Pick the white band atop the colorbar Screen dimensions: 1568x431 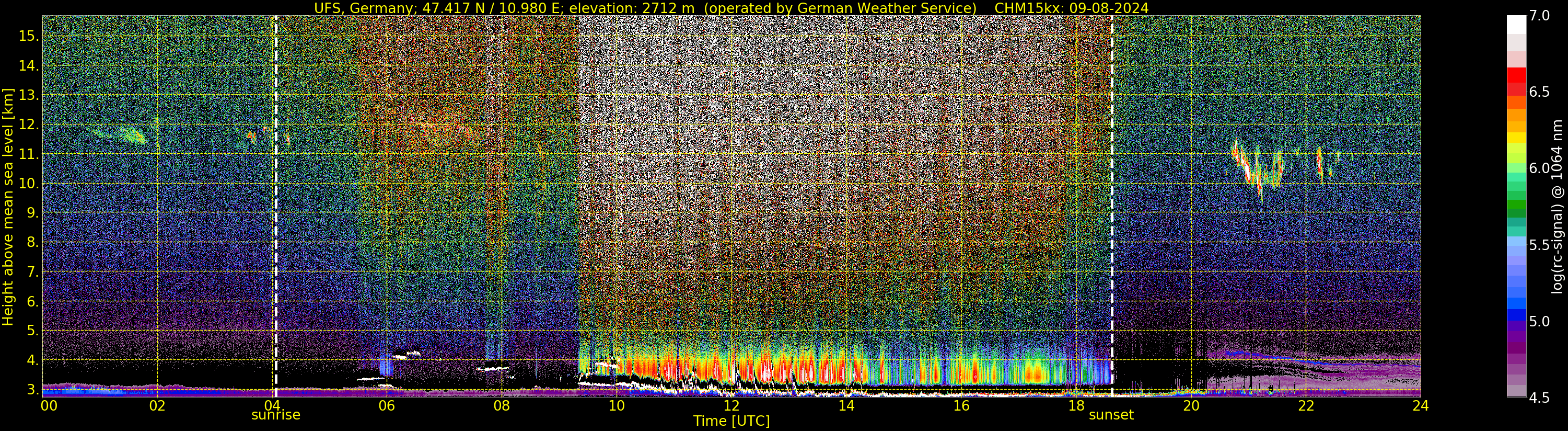(1516, 25)
